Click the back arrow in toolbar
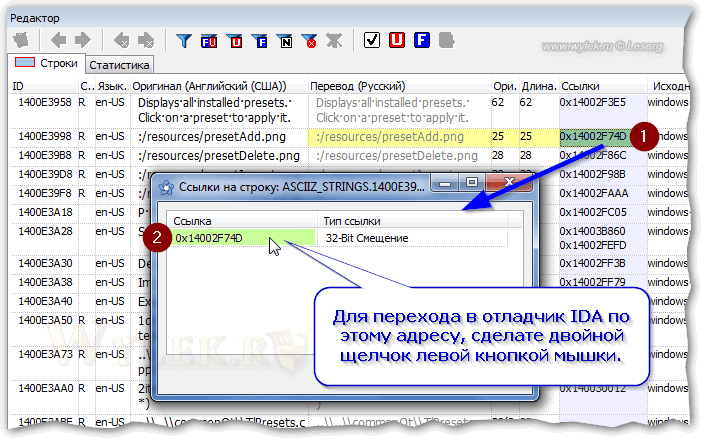 (x=58, y=40)
